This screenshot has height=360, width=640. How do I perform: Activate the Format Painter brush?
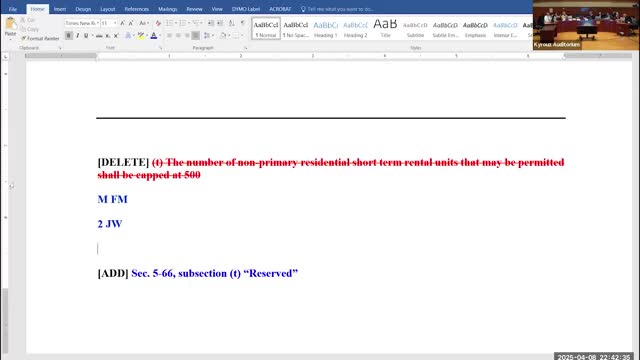(x=23, y=38)
